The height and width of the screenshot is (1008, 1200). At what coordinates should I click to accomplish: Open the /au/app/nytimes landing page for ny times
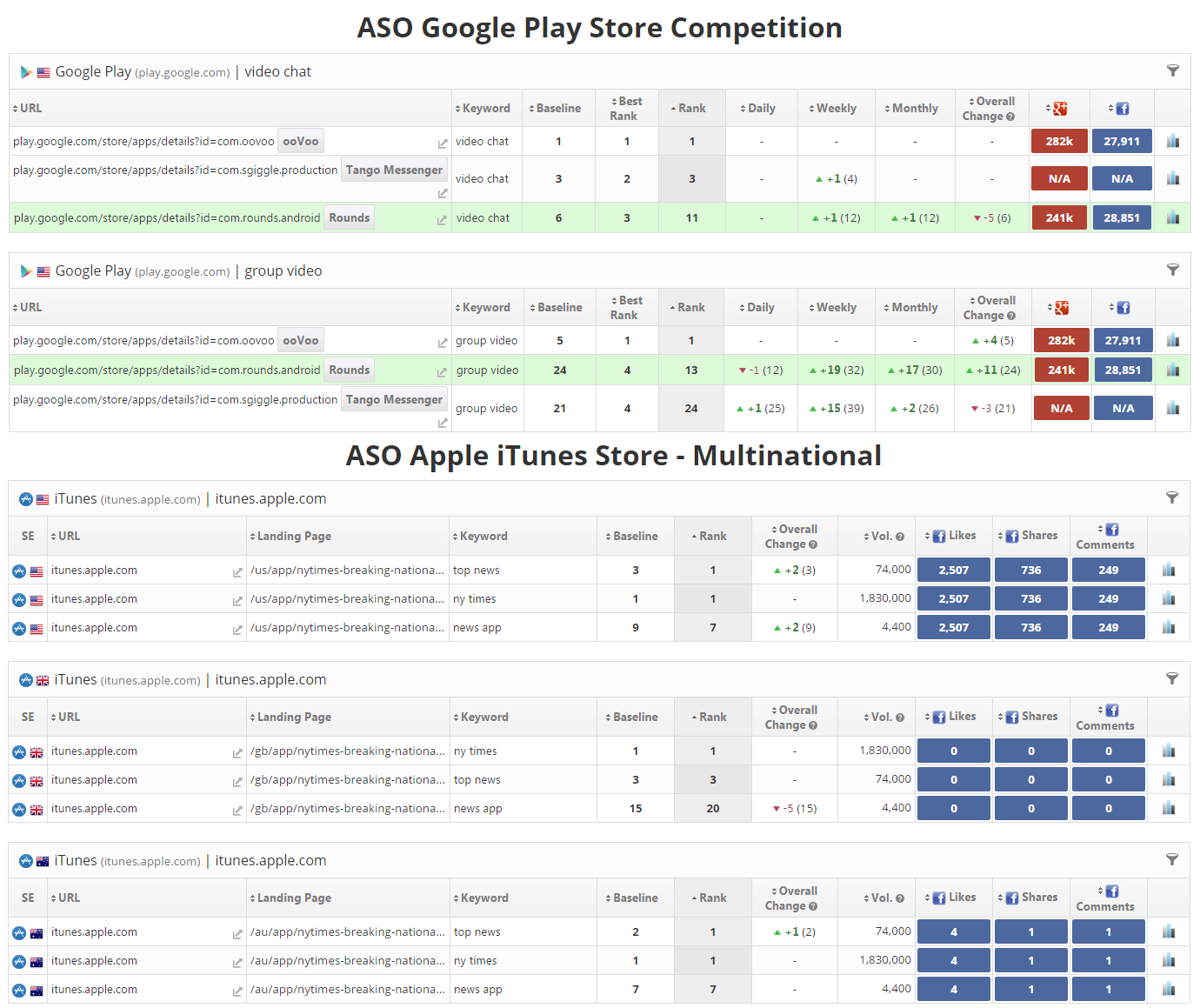pos(347,961)
